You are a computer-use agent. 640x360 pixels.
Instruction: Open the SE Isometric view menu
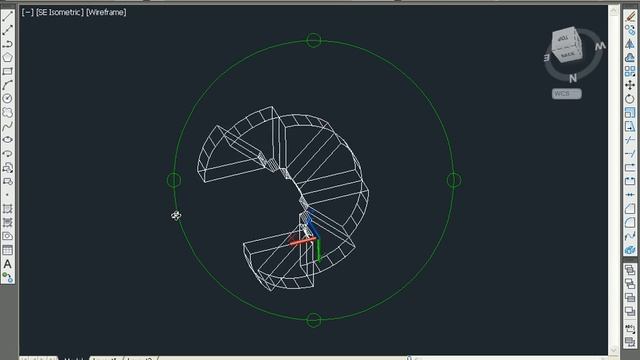(60, 12)
